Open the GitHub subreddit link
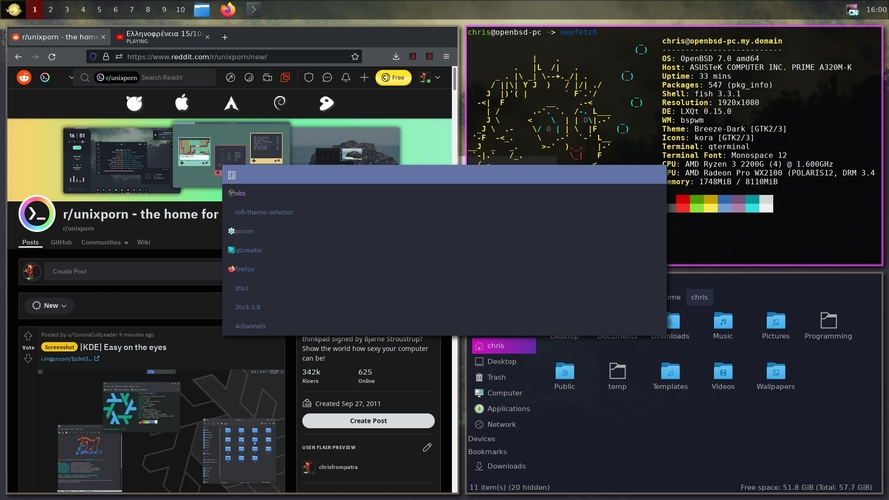 (61, 242)
